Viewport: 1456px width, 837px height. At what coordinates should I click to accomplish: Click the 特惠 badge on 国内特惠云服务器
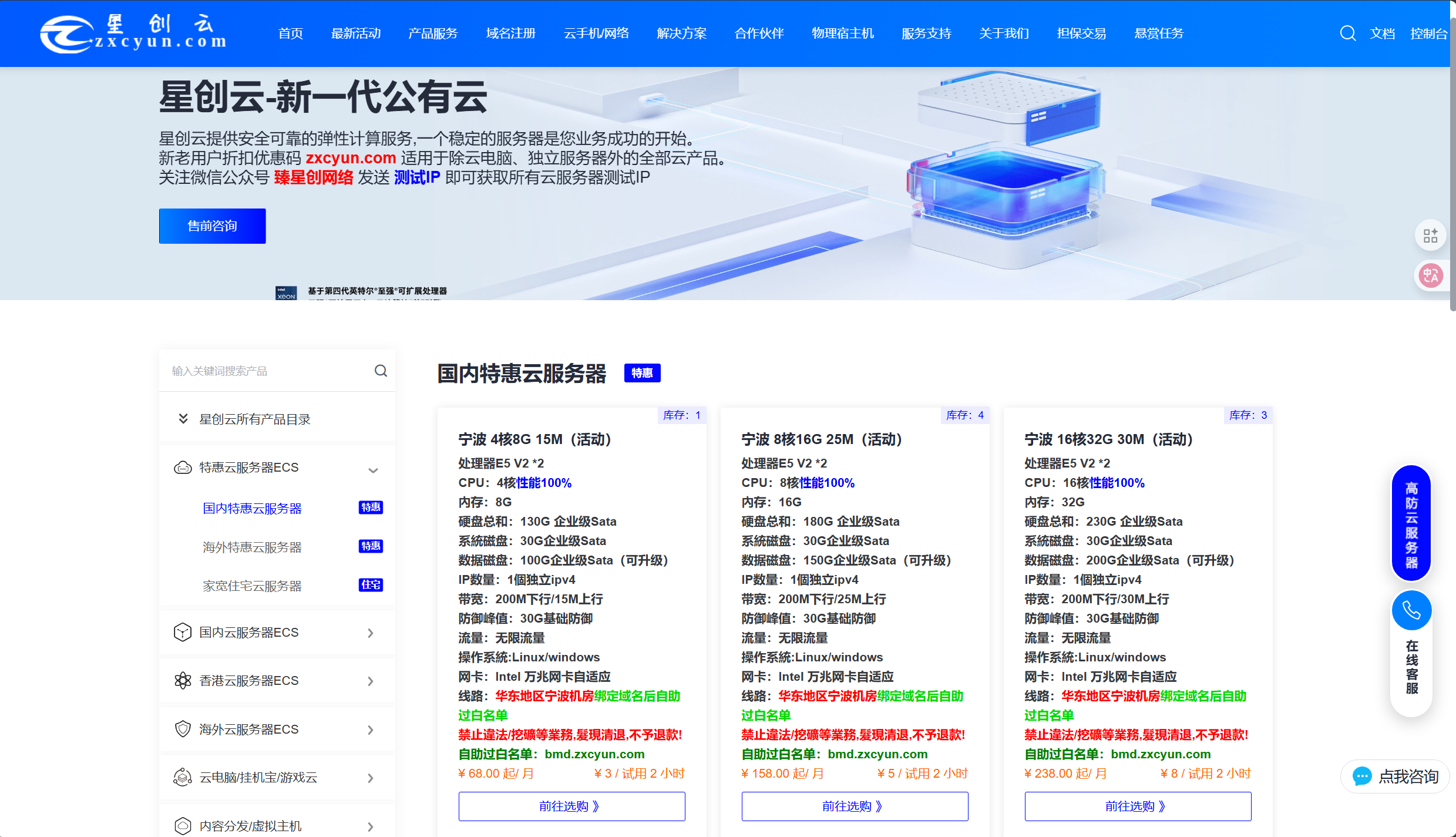(371, 507)
